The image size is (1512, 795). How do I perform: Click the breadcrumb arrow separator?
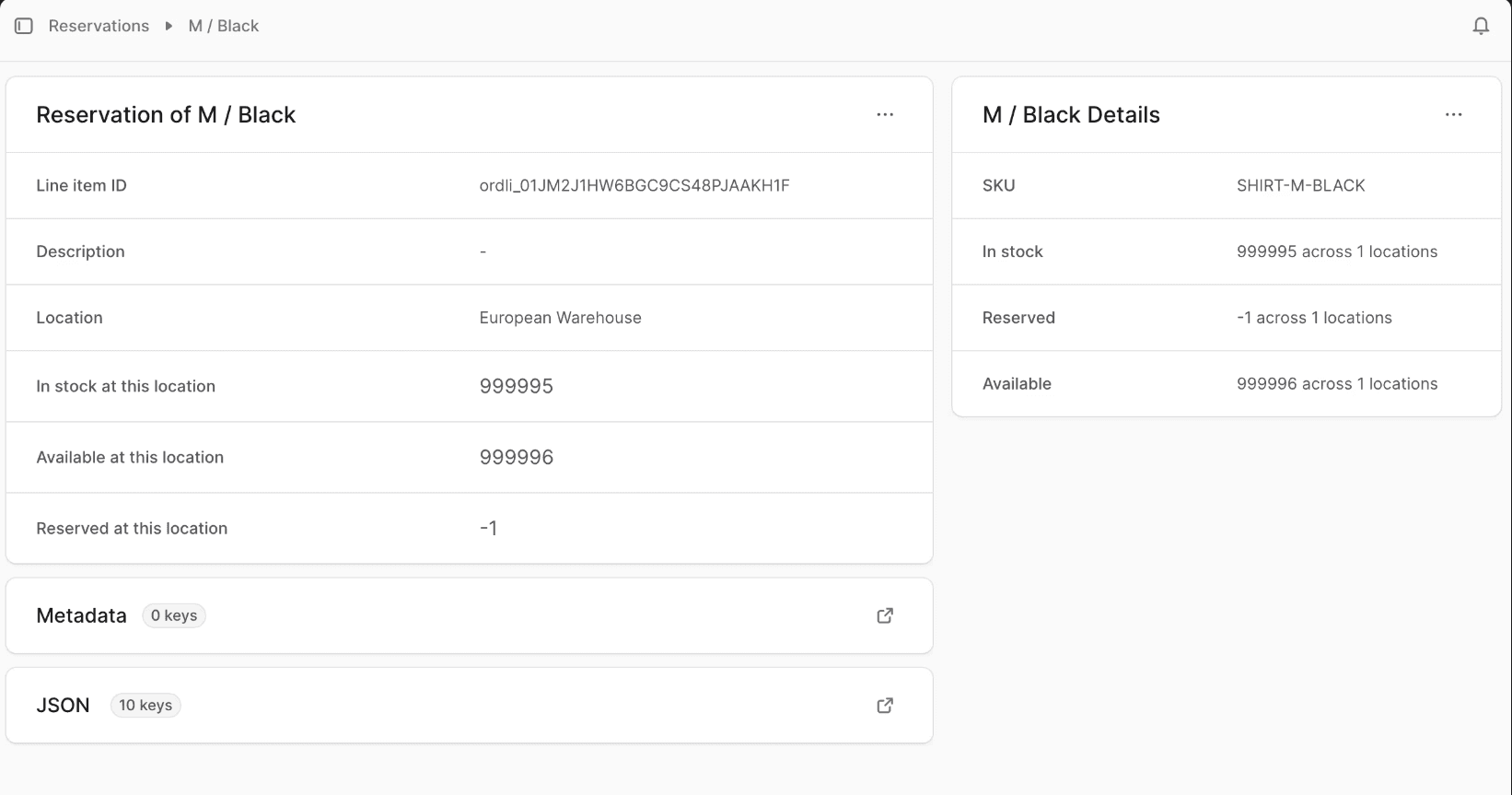coord(169,26)
